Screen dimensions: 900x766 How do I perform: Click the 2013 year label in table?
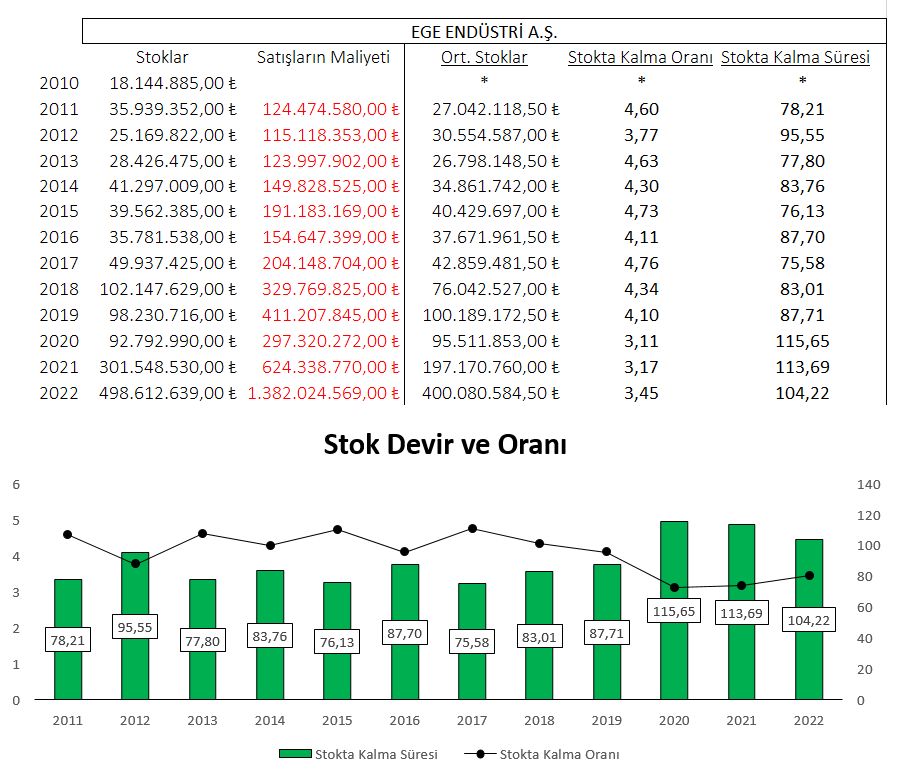point(59,161)
